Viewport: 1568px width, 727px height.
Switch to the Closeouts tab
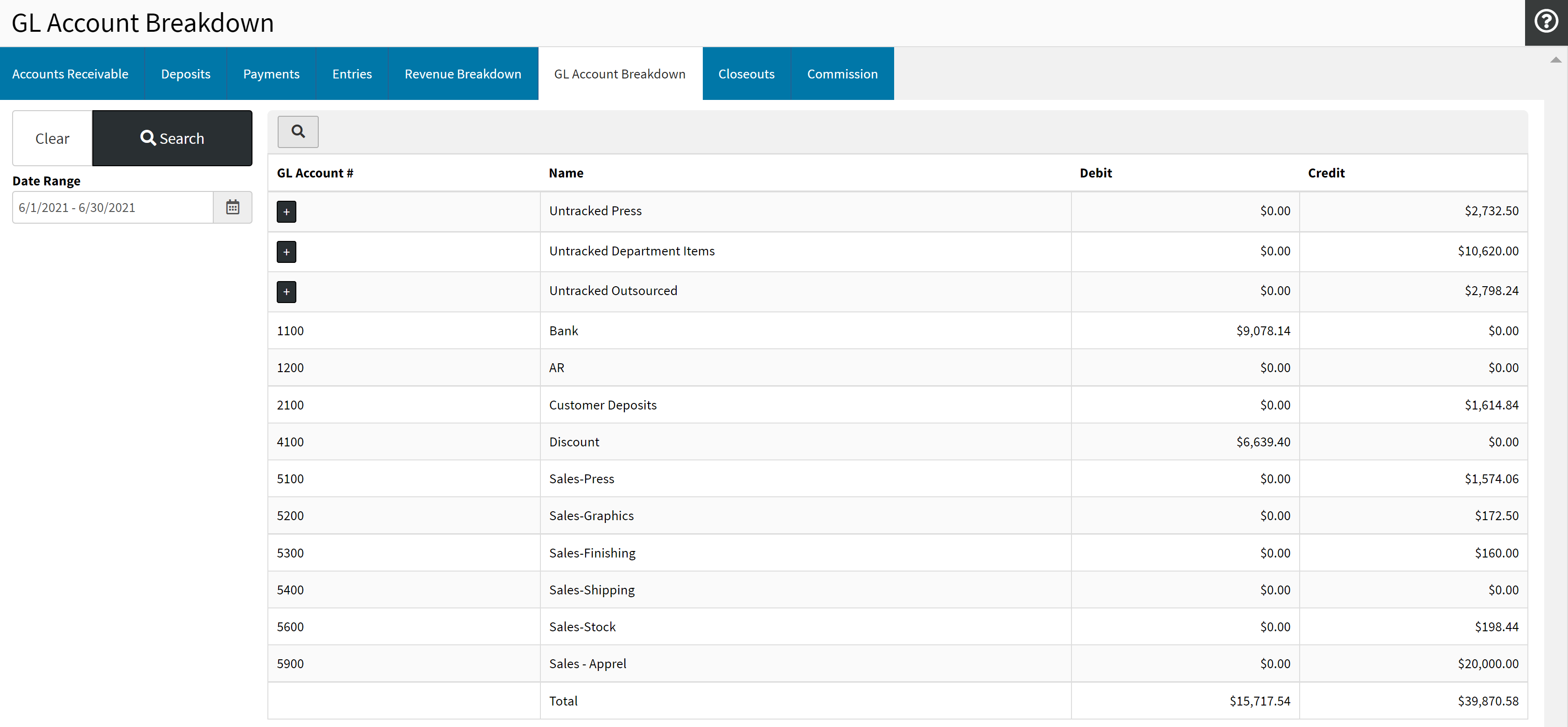[746, 74]
